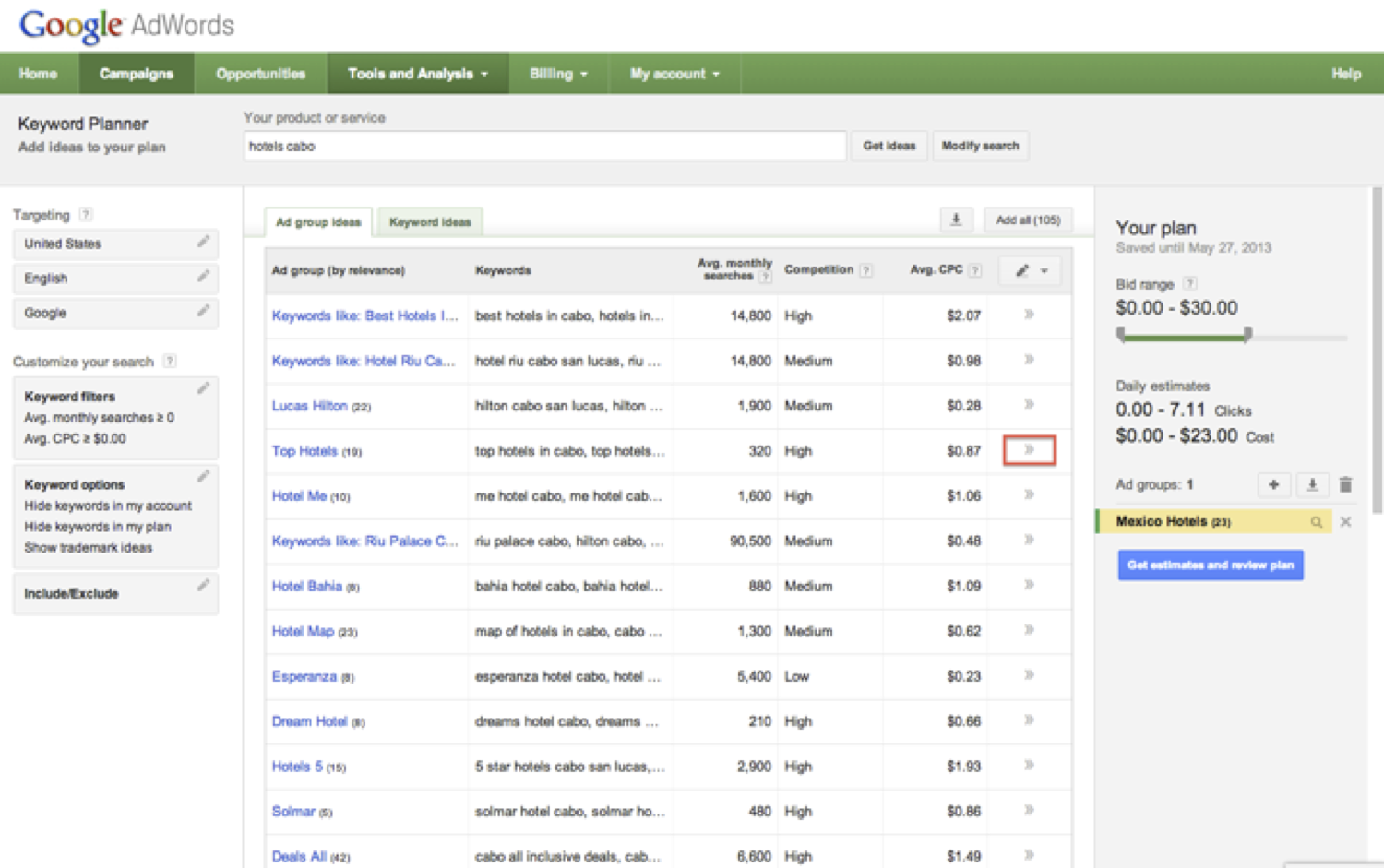The height and width of the screenshot is (868, 1384).
Task: Click the right panel vertical scrollbar
Action: click(1377, 351)
